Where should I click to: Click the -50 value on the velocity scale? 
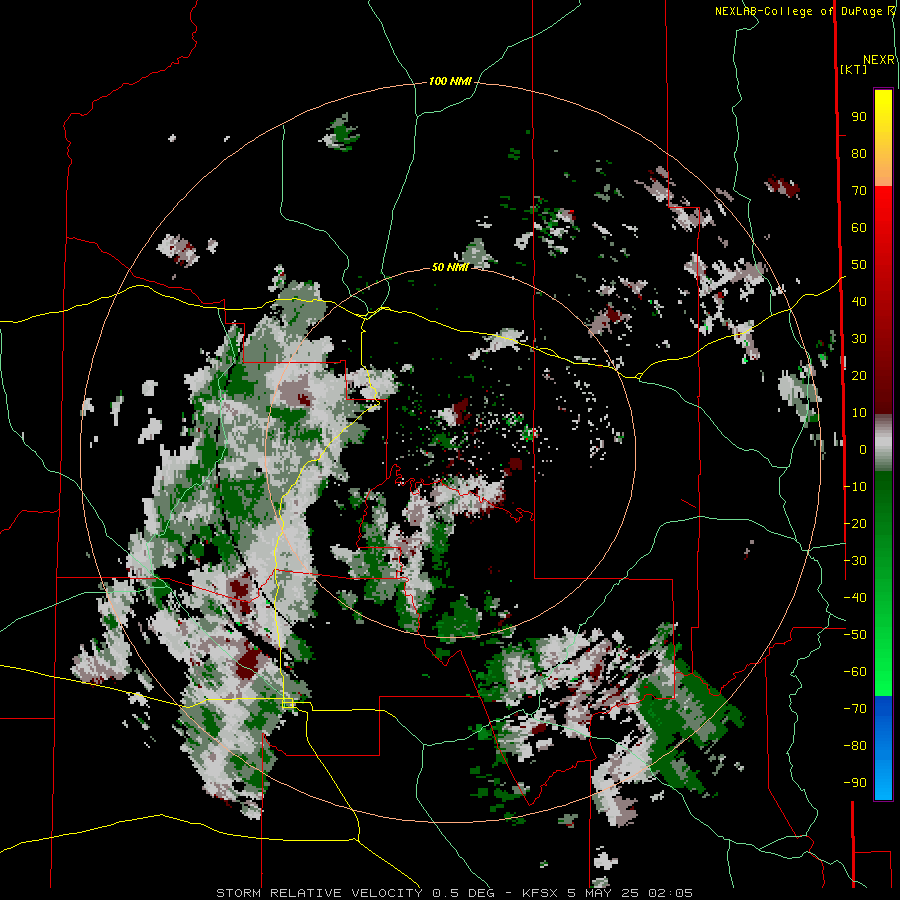pyautogui.click(x=855, y=635)
